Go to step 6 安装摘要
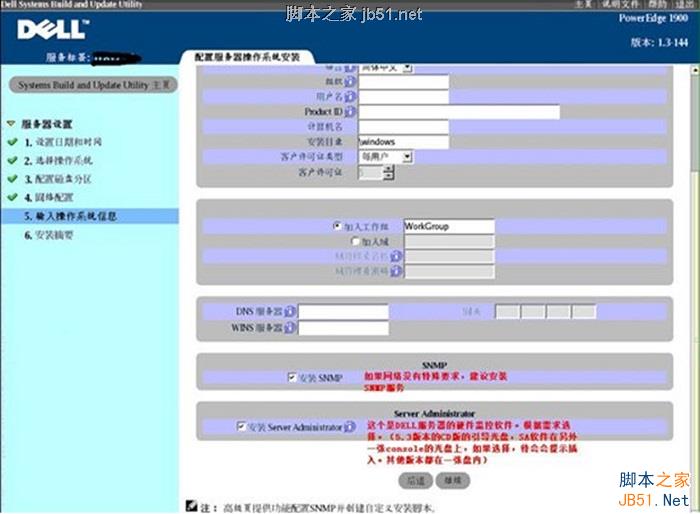The width and height of the screenshot is (700, 514). tap(49, 235)
